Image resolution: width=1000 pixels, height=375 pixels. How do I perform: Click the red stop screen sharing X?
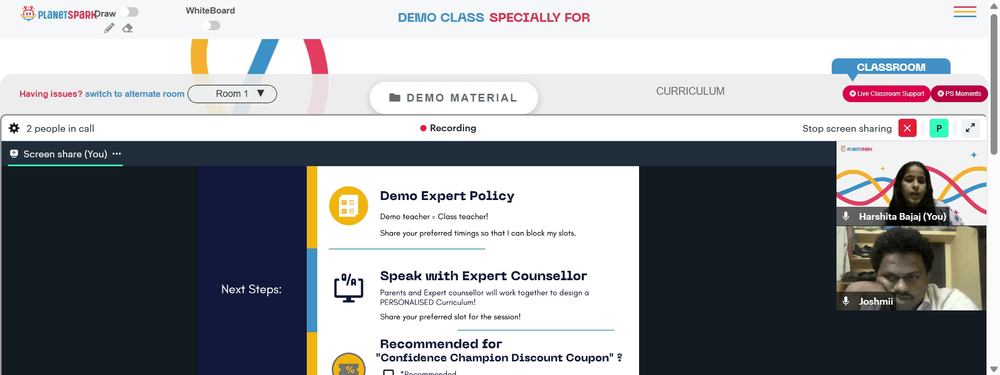pyautogui.click(x=908, y=128)
